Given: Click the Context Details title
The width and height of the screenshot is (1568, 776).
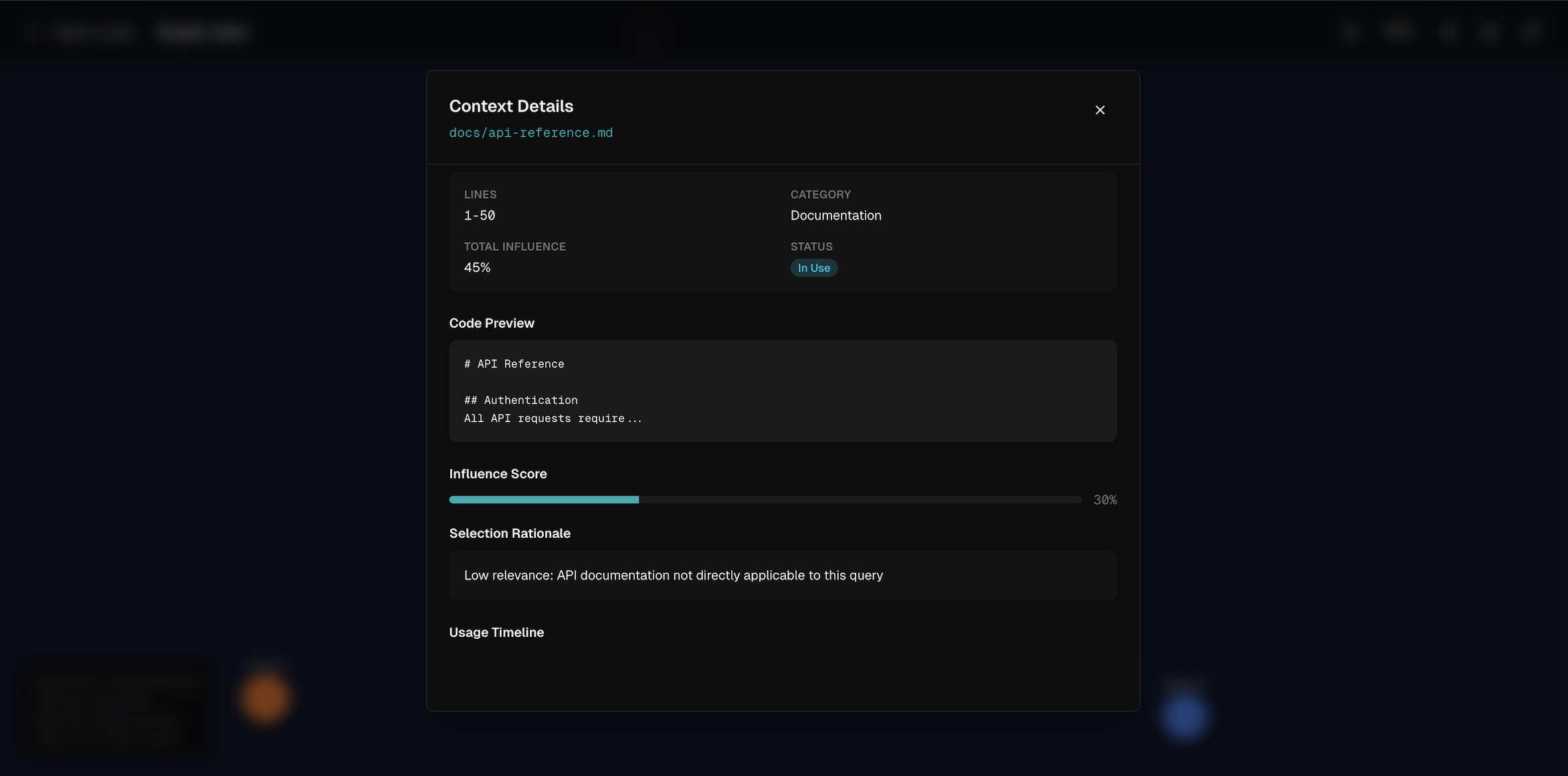Looking at the screenshot, I should [x=511, y=106].
